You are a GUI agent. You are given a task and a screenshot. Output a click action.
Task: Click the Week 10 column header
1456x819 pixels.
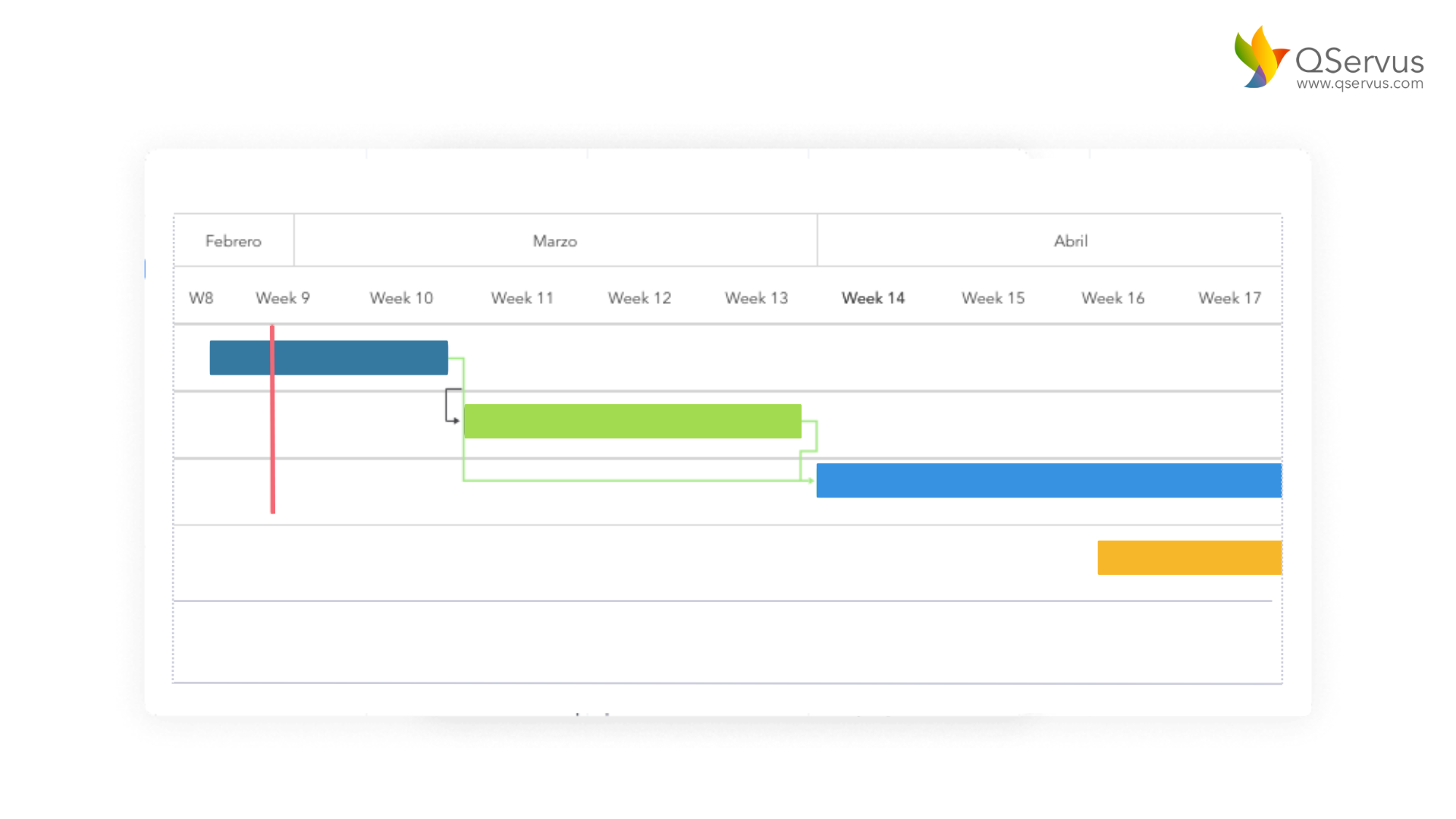pos(401,298)
